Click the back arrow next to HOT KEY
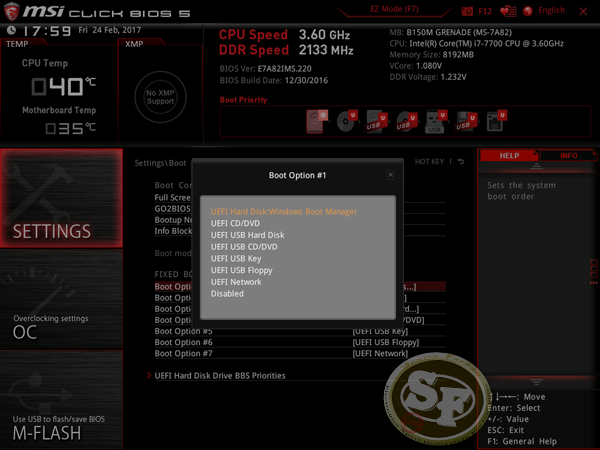Image resolution: width=600 pixels, height=450 pixels. [461, 161]
